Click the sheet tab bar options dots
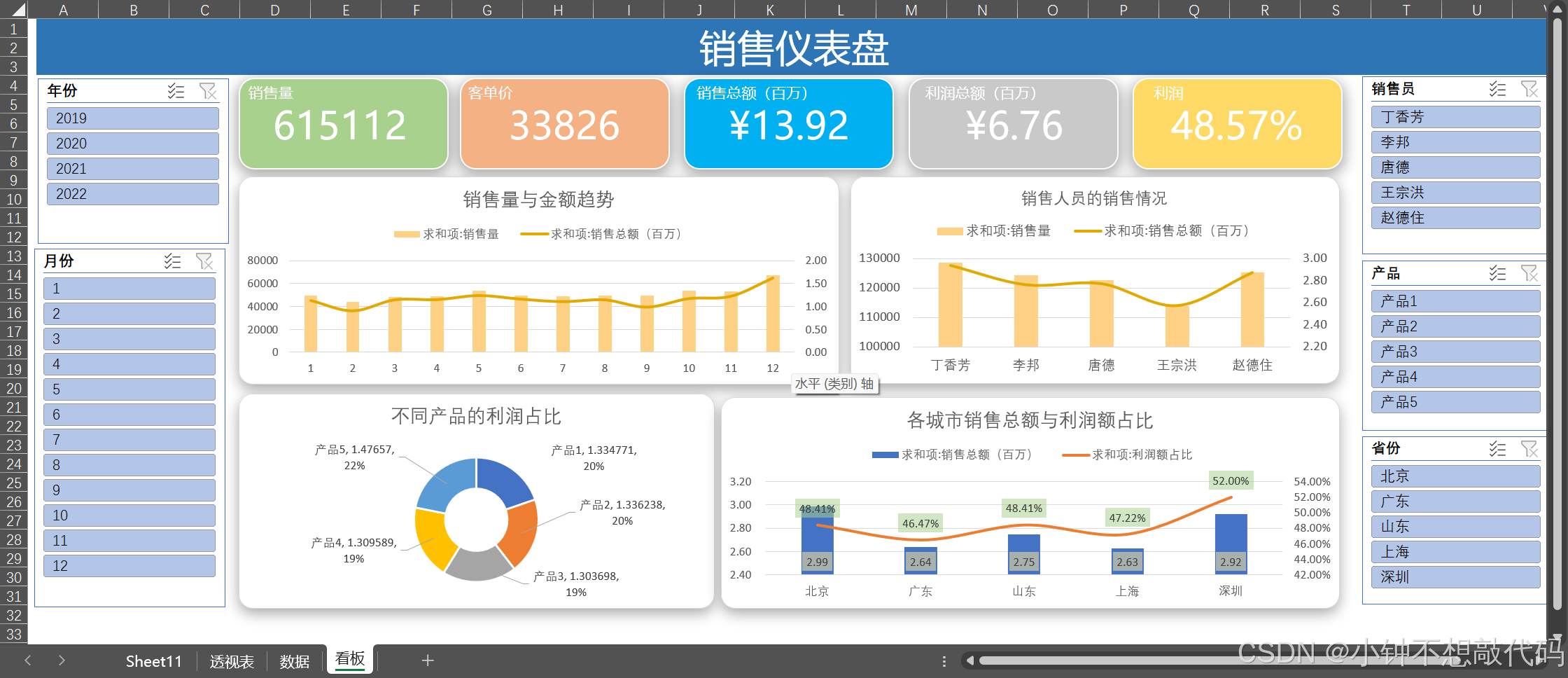1568x678 pixels. point(944,661)
